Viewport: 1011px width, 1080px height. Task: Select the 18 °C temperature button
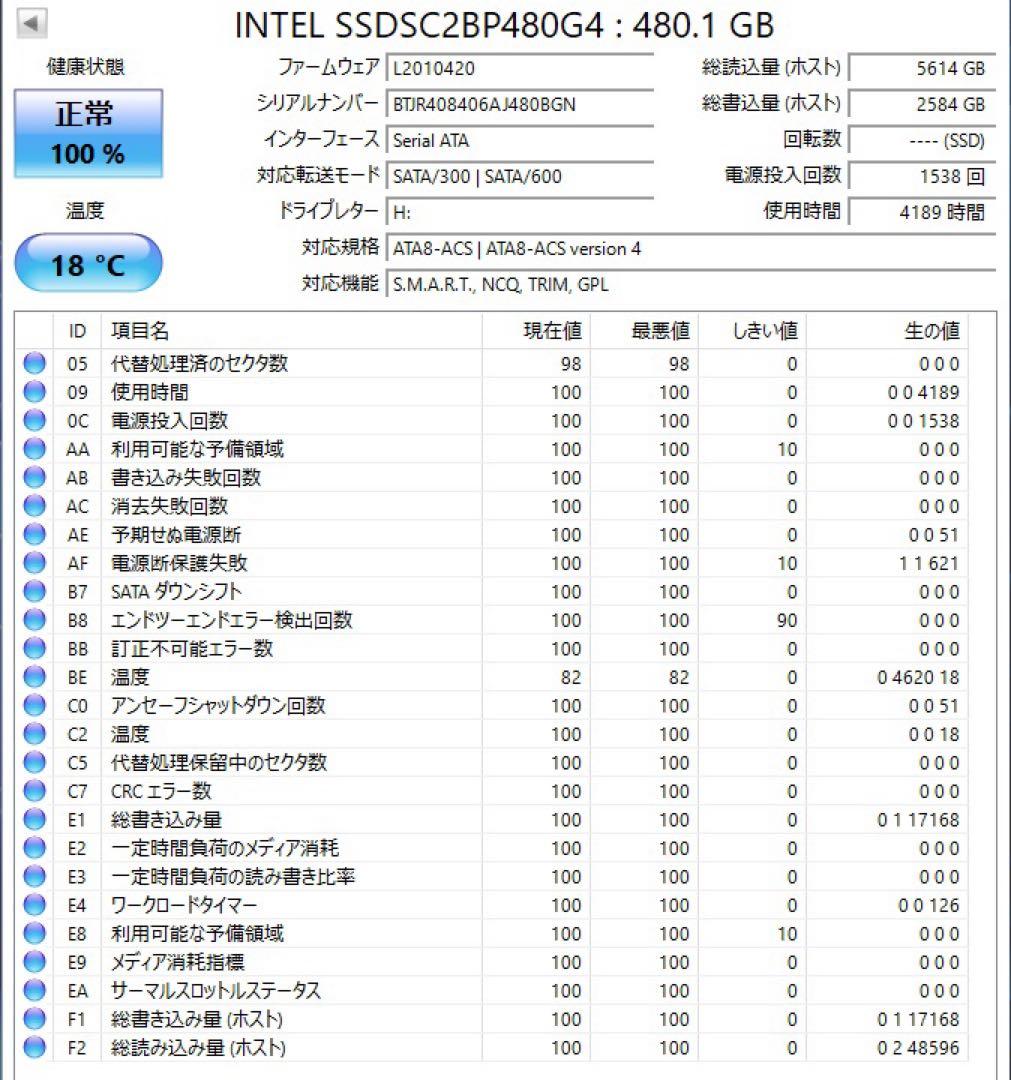88,263
